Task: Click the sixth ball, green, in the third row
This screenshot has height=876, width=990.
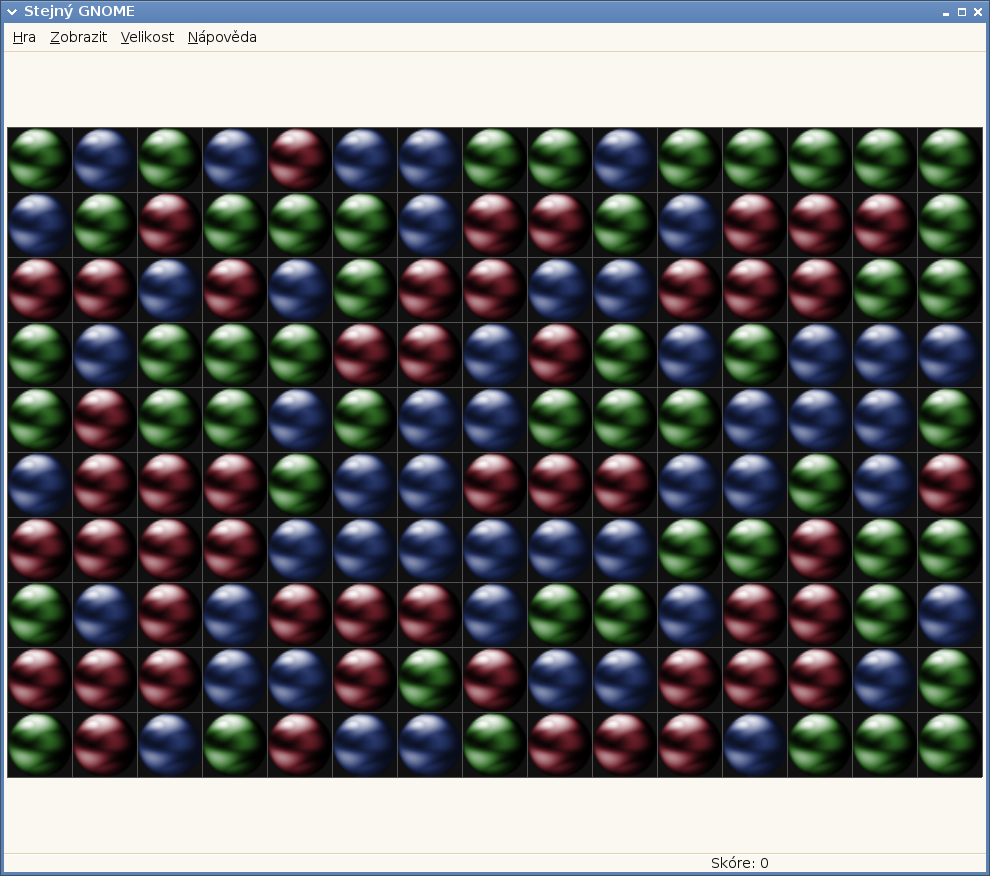Action: [365, 290]
